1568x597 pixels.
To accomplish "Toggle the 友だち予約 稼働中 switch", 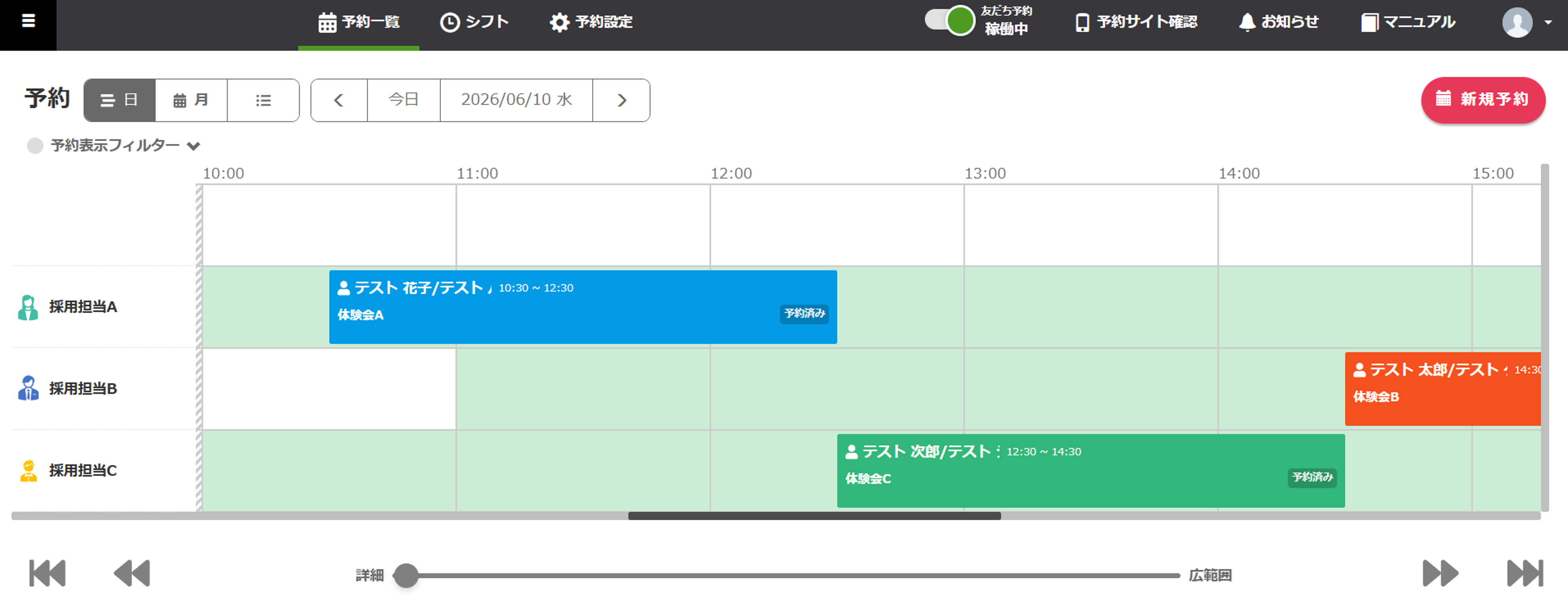I will pos(950,20).
